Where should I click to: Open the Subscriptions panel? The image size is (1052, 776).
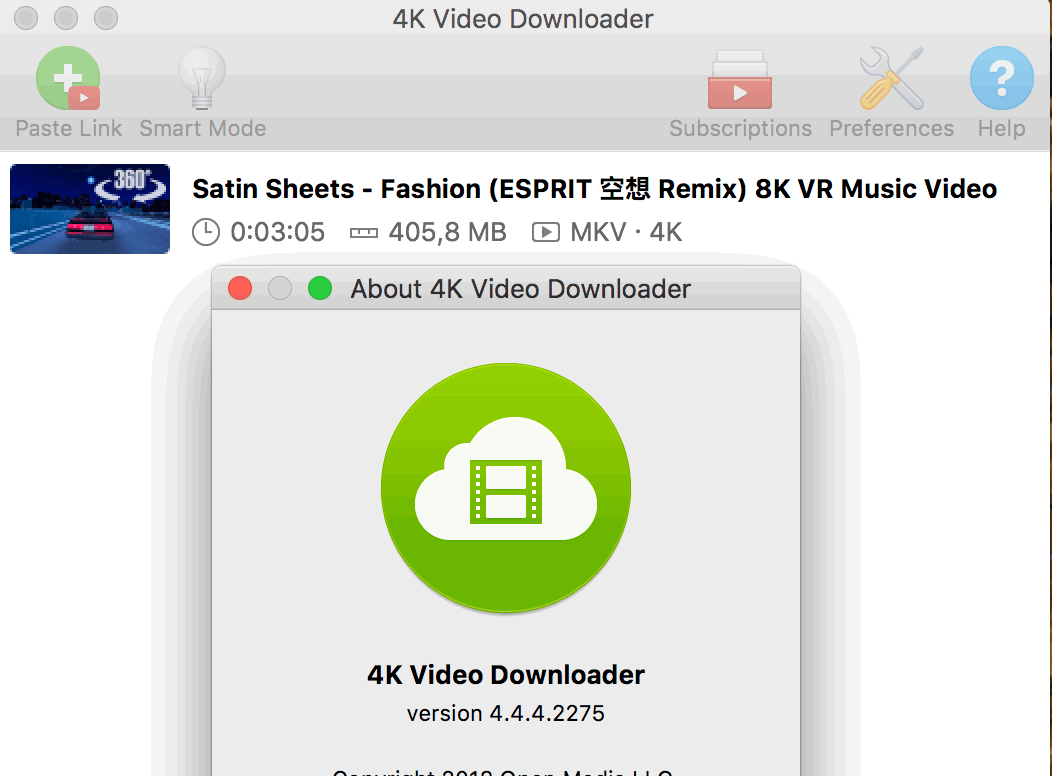tap(740, 79)
